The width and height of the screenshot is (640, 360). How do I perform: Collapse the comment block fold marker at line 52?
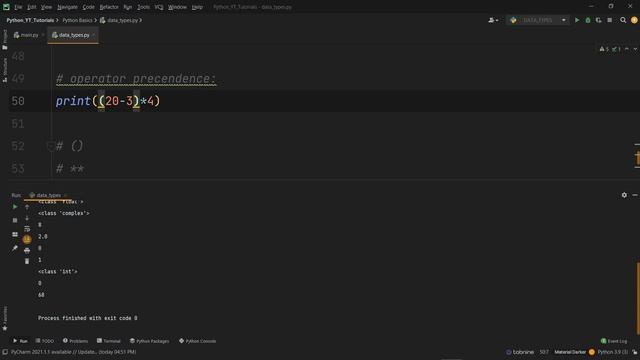click(x=50, y=146)
